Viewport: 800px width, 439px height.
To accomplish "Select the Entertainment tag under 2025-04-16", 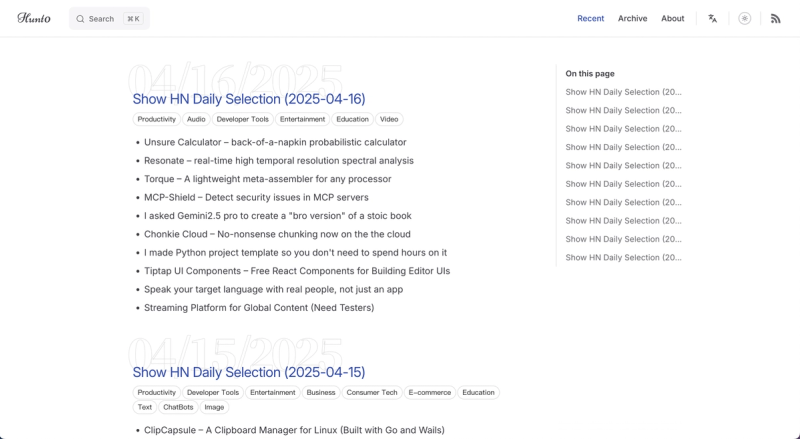I will click(302, 119).
